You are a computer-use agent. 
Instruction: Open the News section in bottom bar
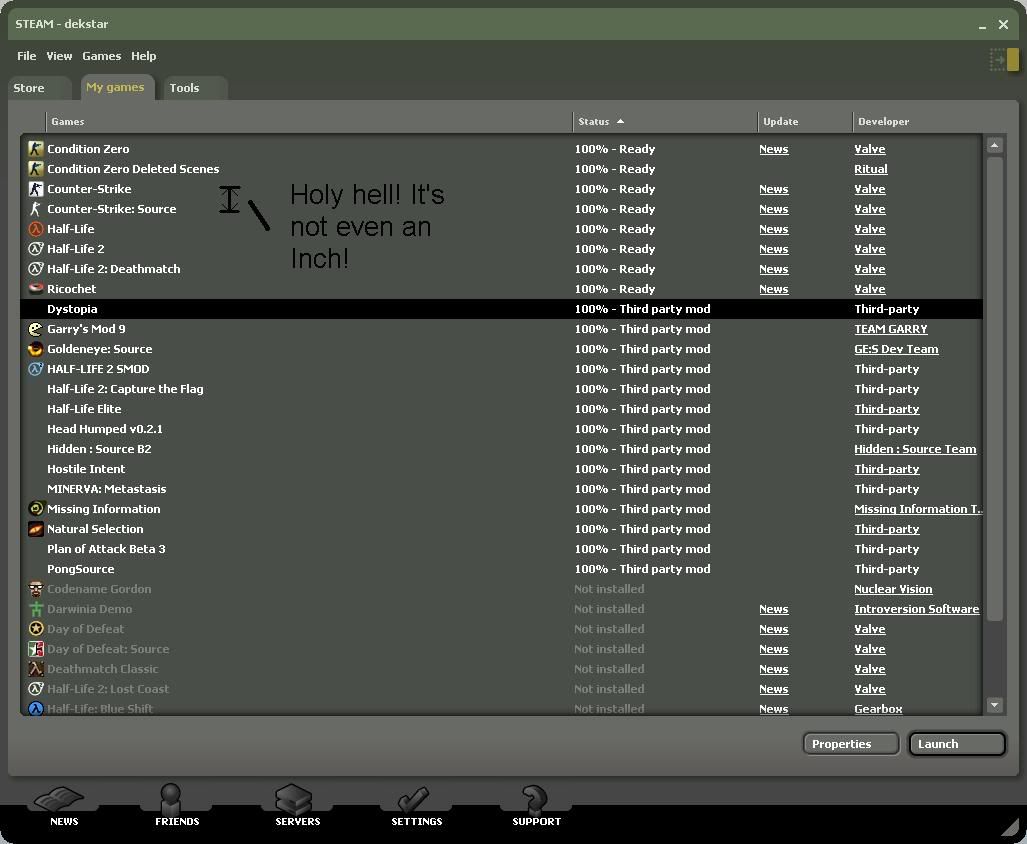64,807
